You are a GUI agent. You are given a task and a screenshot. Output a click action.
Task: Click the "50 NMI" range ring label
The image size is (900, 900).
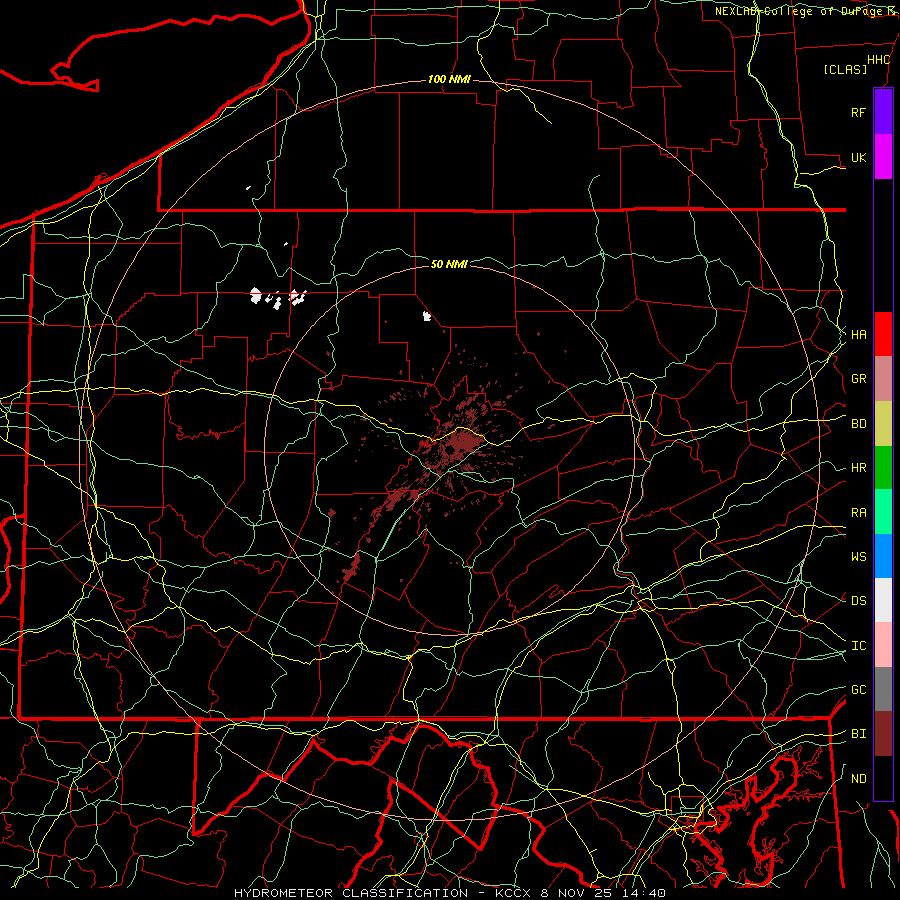[x=449, y=264]
